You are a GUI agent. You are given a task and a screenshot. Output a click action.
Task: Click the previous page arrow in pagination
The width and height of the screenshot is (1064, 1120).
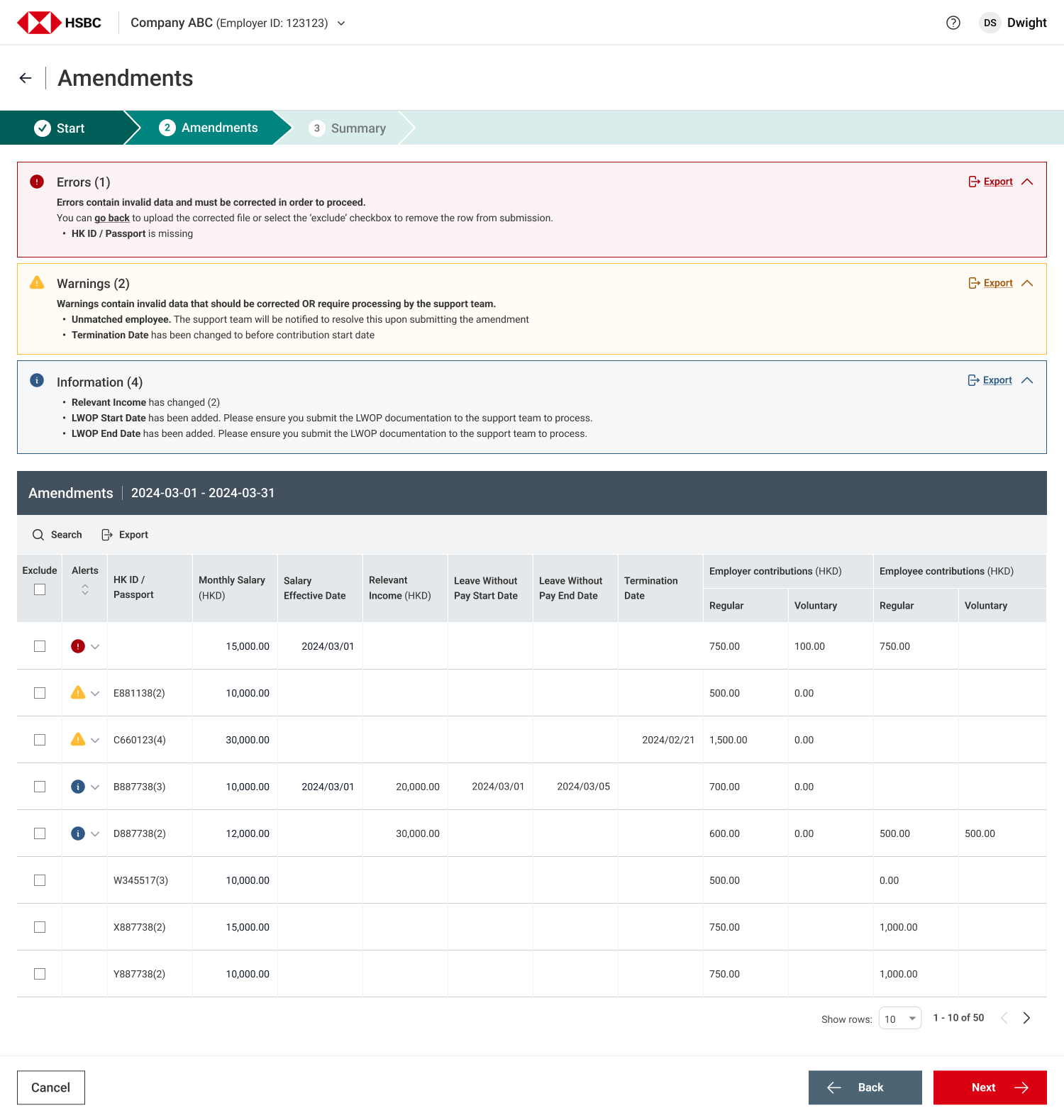click(x=1004, y=1018)
